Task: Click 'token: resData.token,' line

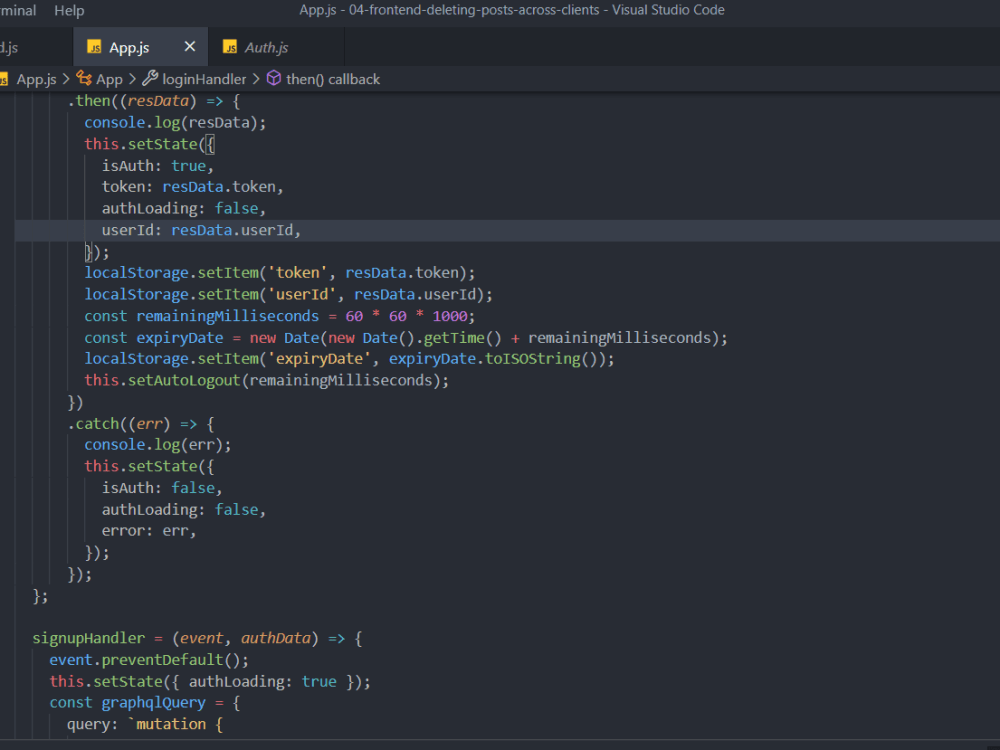Action: (x=192, y=187)
